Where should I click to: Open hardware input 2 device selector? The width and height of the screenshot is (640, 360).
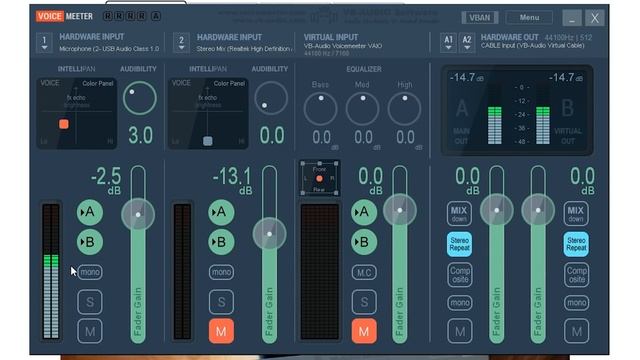[x=182, y=42]
